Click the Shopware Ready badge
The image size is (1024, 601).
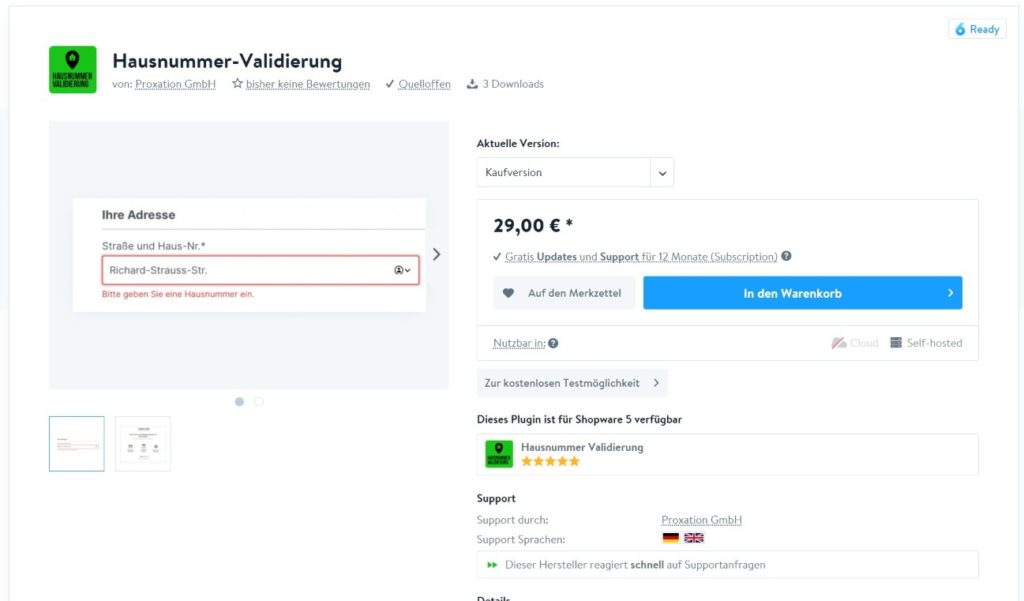click(x=977, y=29)
